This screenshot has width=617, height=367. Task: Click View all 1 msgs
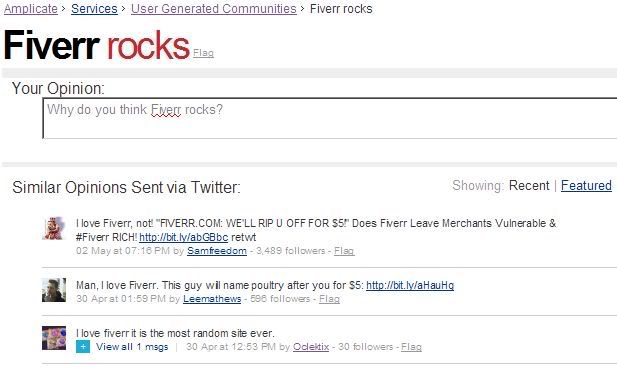pos(132,347)
